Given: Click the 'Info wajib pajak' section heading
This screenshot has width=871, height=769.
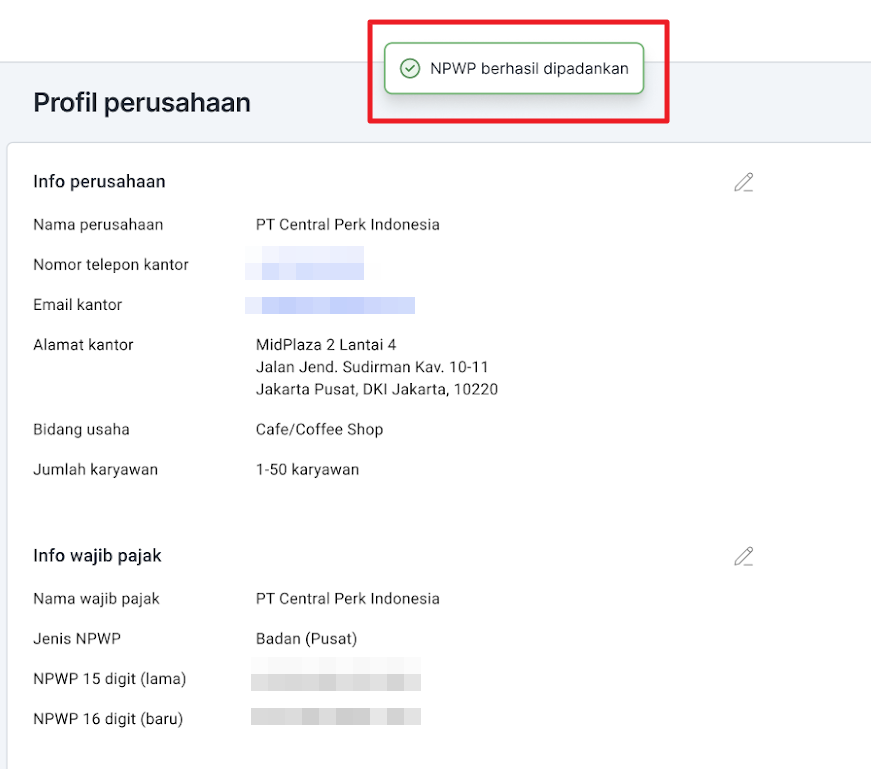Looking at the screenshot, I should pos(97,556).
